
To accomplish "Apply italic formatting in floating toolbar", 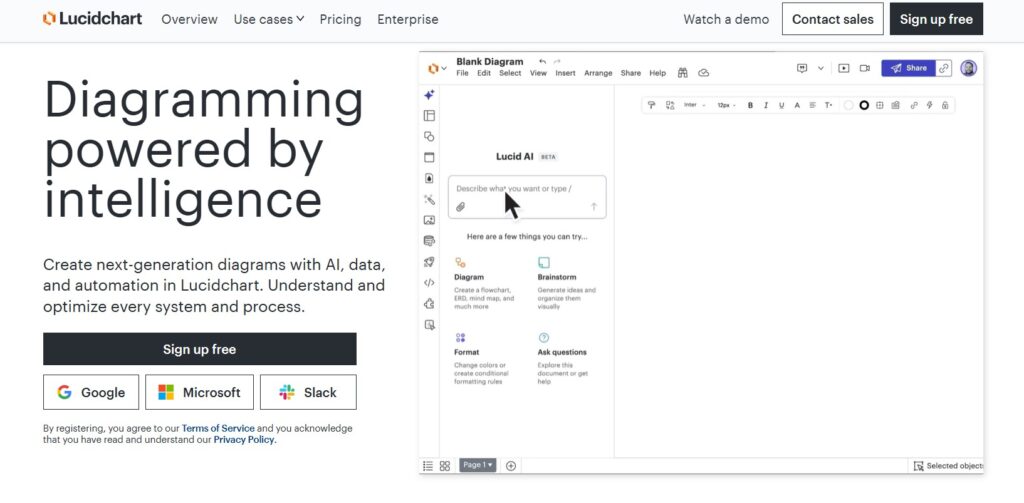I will click(x=766, y=105).
